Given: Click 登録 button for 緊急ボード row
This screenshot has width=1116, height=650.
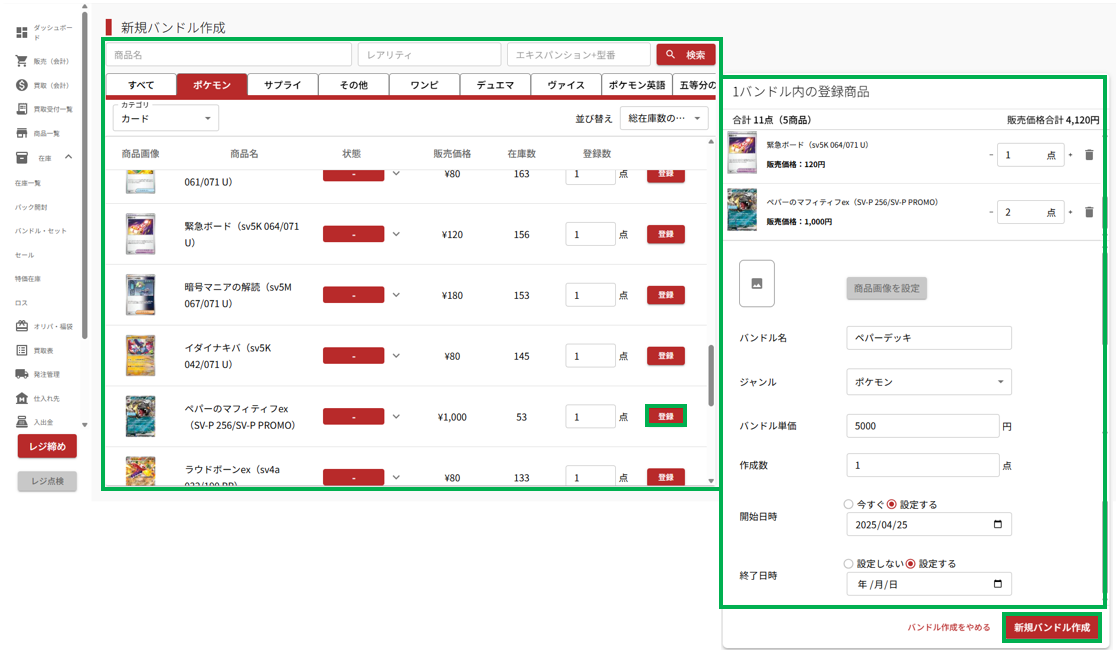Looking at the screenshot, I should tap(666, 234).
